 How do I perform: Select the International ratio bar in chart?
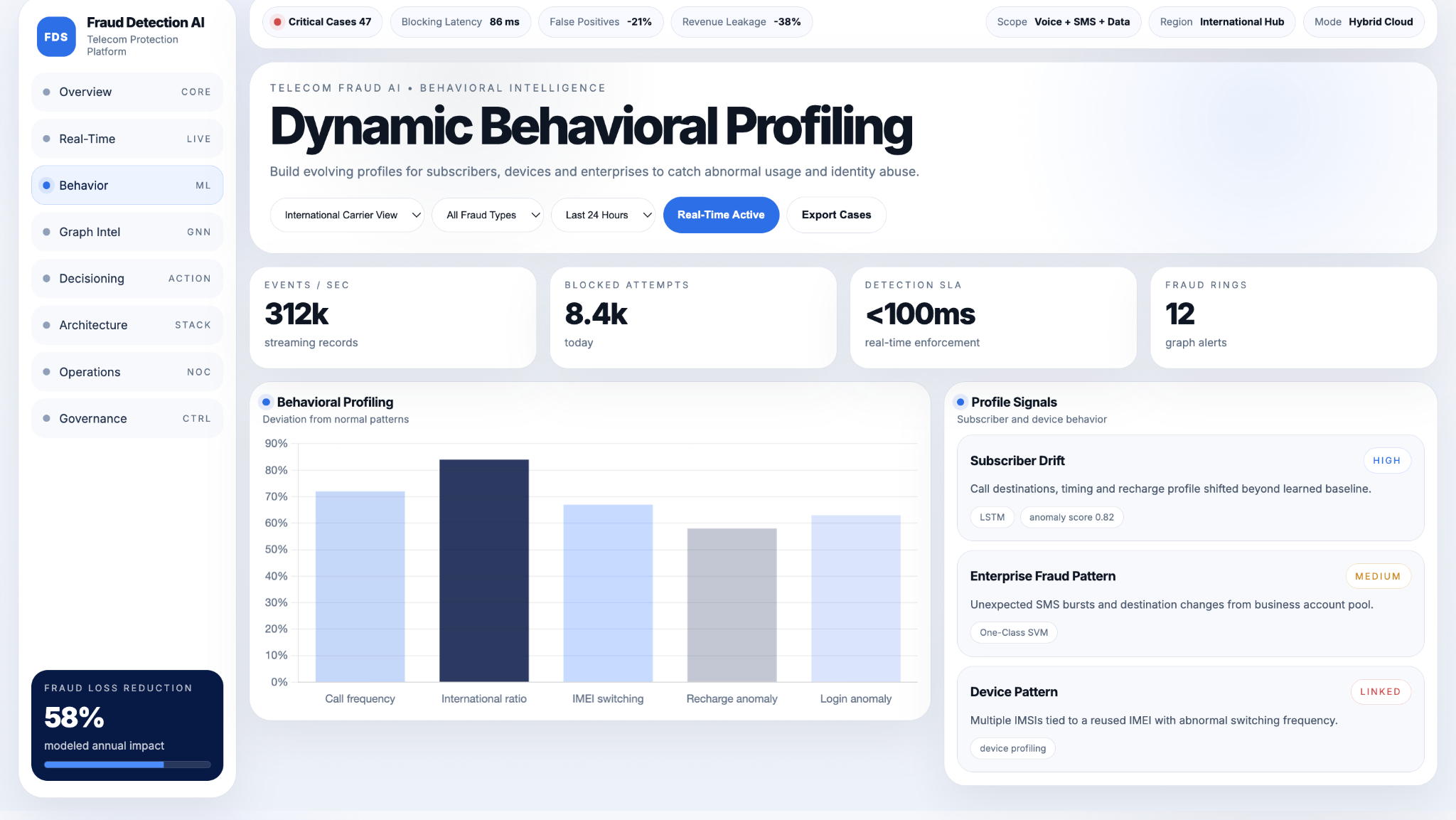coord(483,570)
